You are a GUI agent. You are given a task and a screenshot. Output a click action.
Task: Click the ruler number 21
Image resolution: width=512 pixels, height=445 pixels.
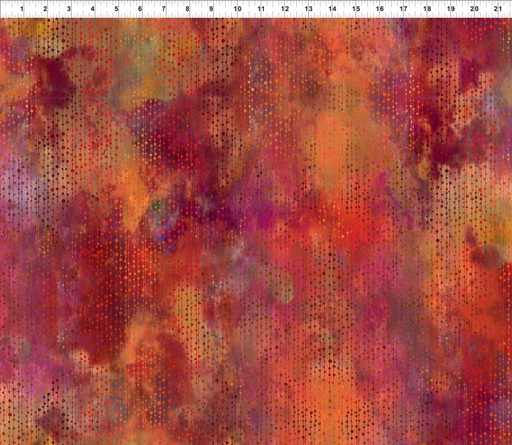tap(498, 9)
